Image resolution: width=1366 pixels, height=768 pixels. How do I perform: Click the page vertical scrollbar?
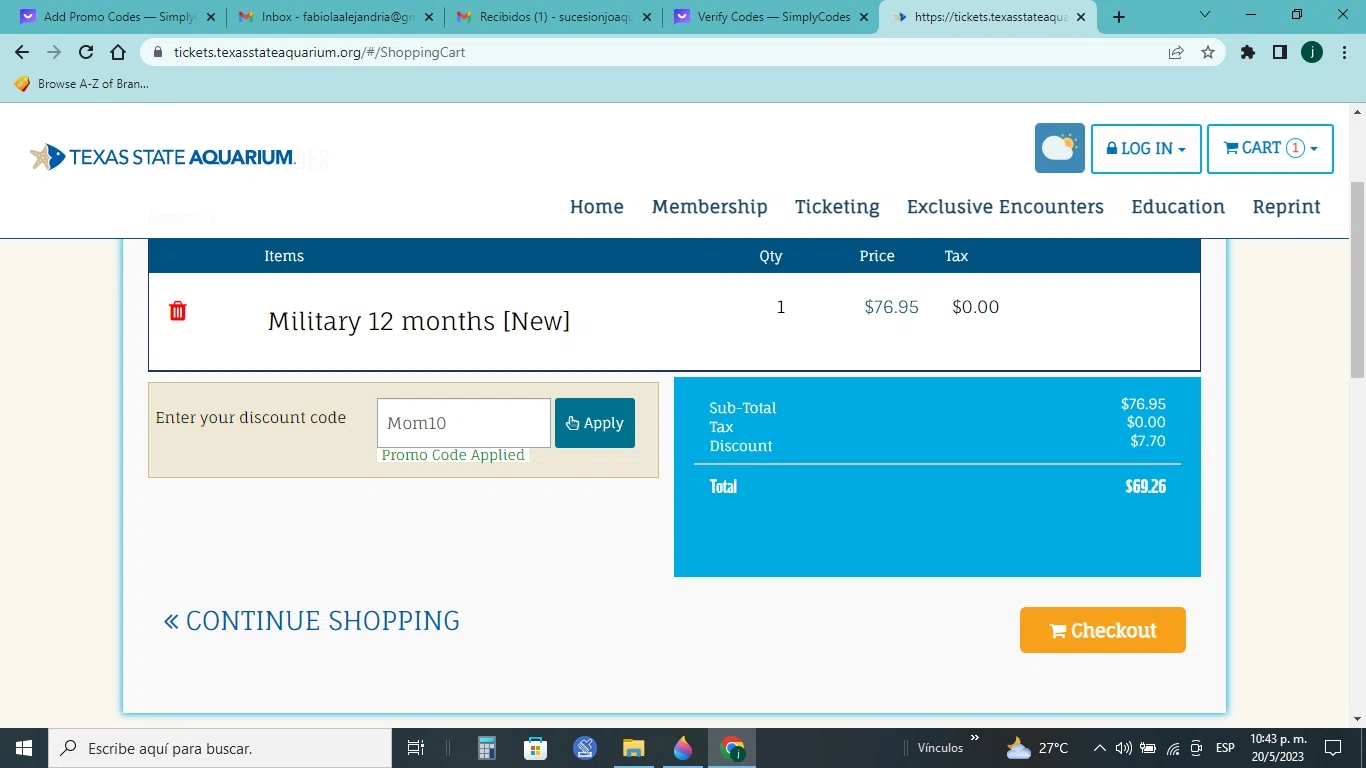1357,280
